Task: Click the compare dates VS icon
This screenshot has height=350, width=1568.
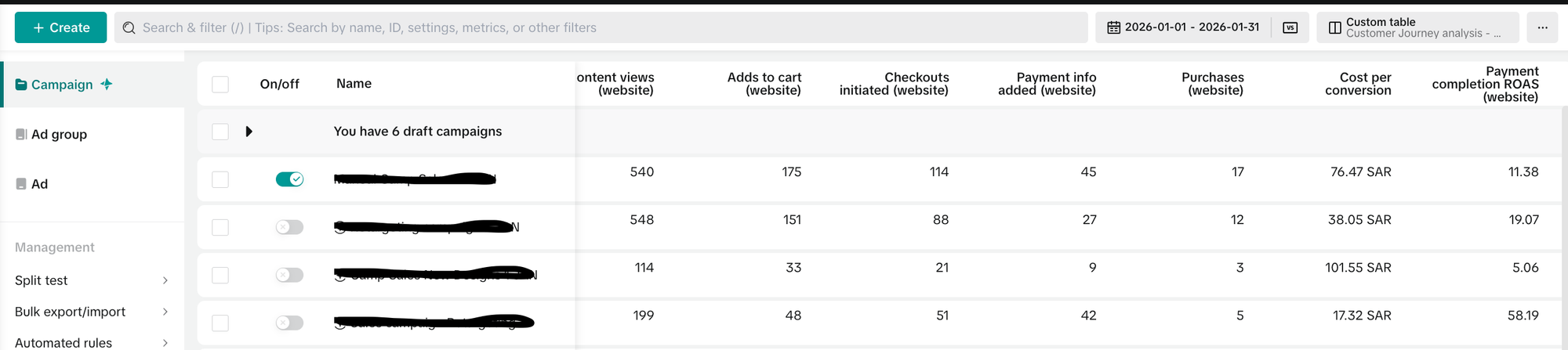Action: (x=1290, y=27)
